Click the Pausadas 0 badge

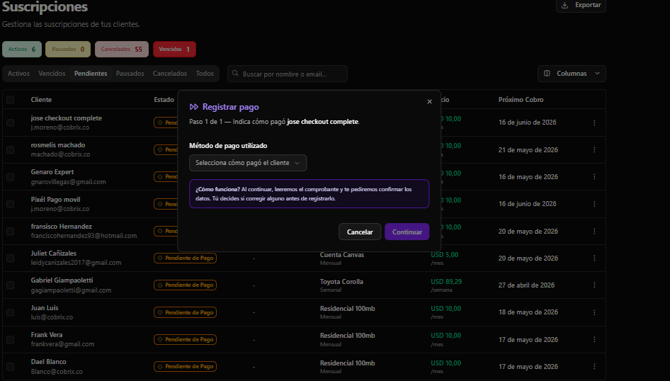coord(68,49)
